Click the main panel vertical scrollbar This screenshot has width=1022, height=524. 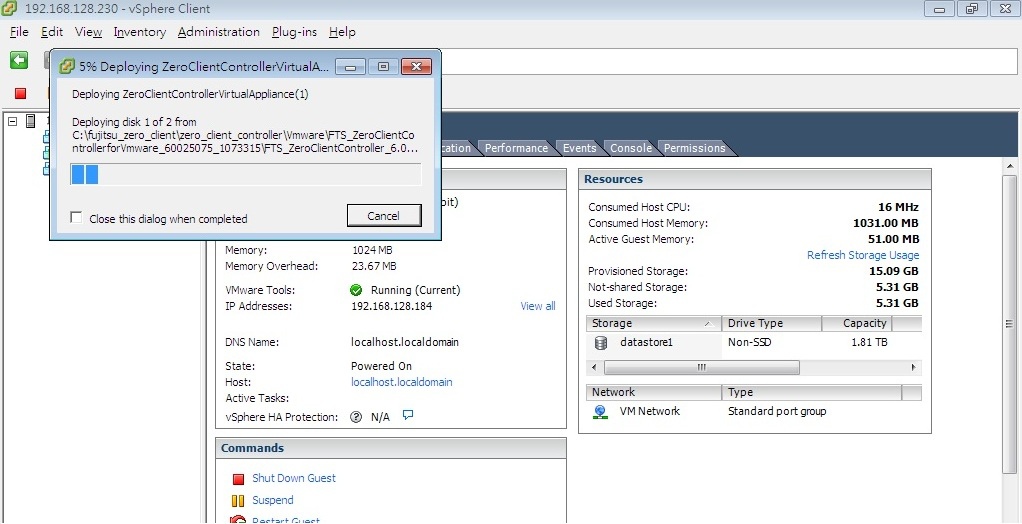[1009, 325]
